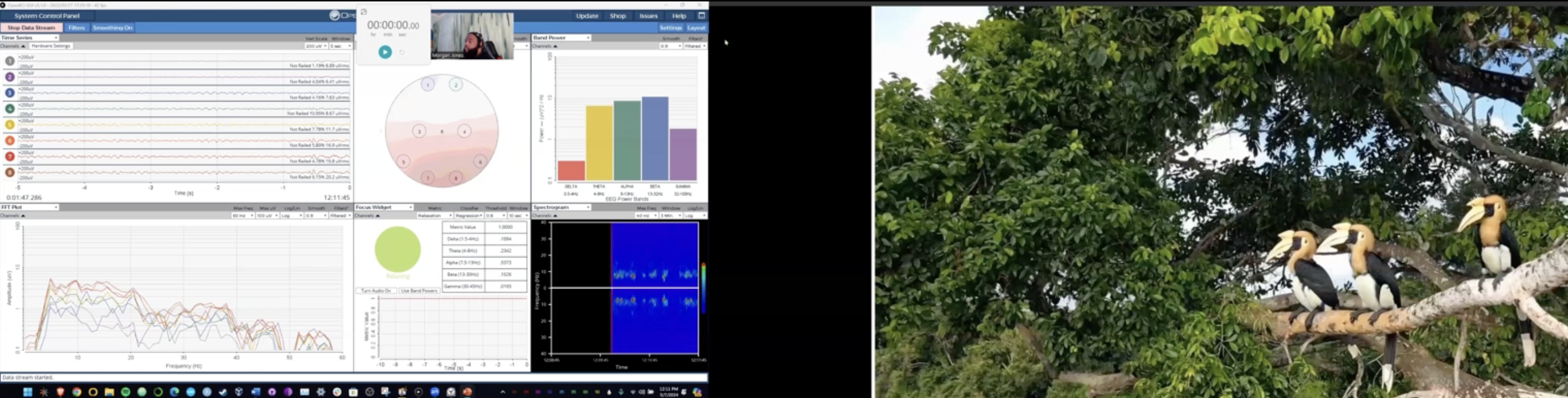This screenshot has width=1568, height=398.
Task: Expand Channels in the Band Power widget
Action: pyautogui.click(x=545, y=46)
